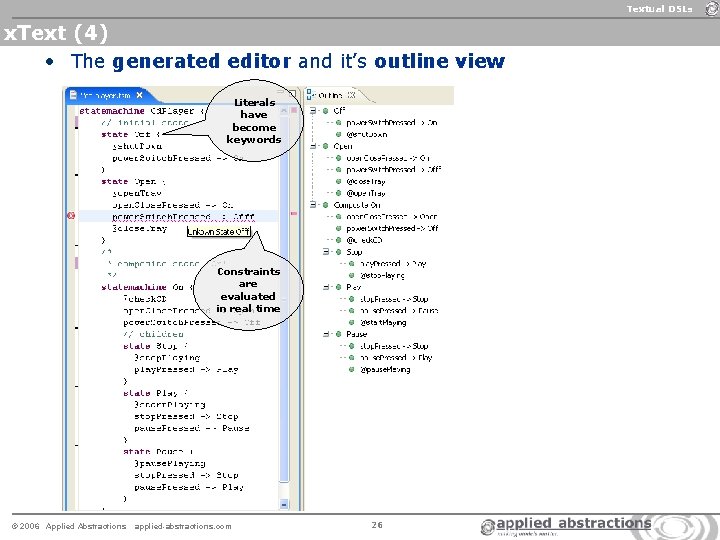Image resolution: width=720 pixels, height=540 pixels.
Task: Click the 'Unkown State Off' tooltip
Action: click(219, 232)
